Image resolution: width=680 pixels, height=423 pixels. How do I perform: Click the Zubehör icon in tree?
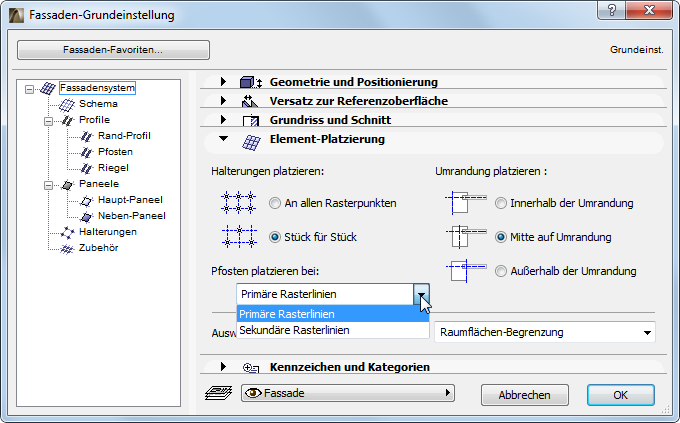[x=67, y=249]
